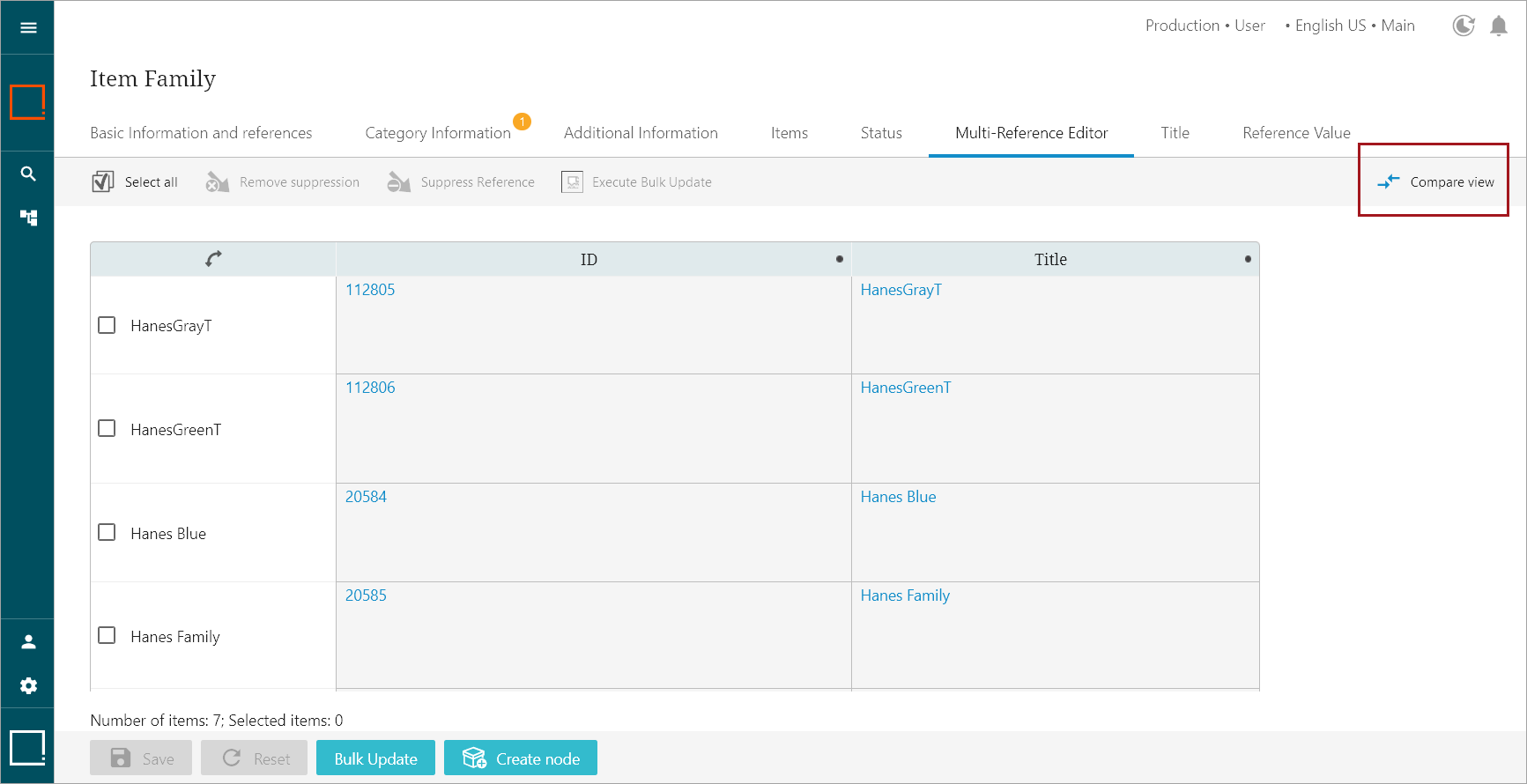Click the Save disk icon
This screenshot has width=1527, height=784.
click(121, 758)
